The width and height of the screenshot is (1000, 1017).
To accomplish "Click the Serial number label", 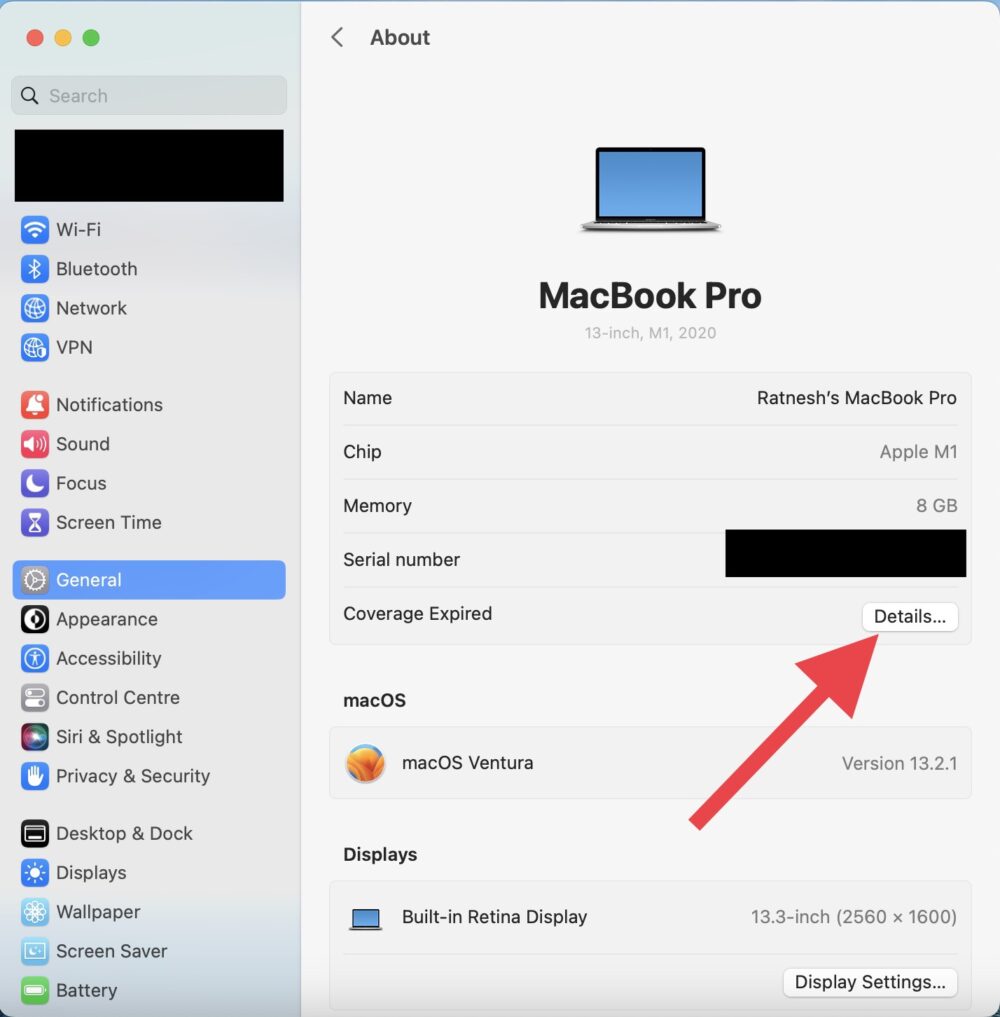I will tap(401, 560).
